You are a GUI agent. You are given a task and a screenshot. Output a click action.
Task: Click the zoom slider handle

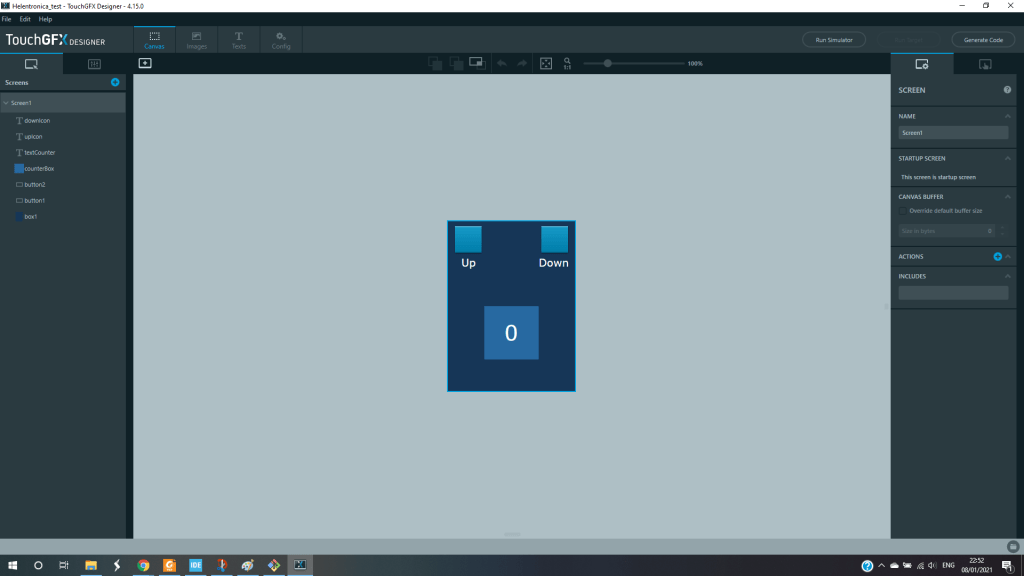607,63
